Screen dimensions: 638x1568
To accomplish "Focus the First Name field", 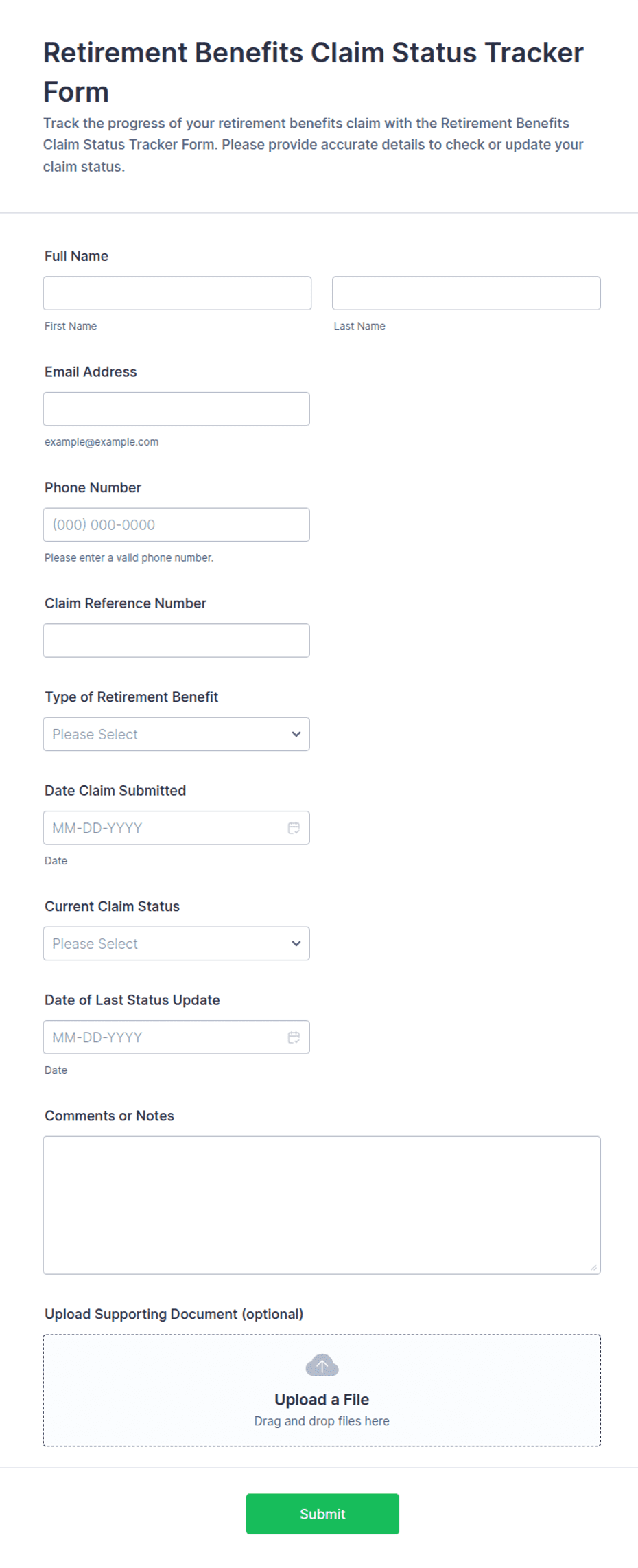I will click(x=177, y=293).
